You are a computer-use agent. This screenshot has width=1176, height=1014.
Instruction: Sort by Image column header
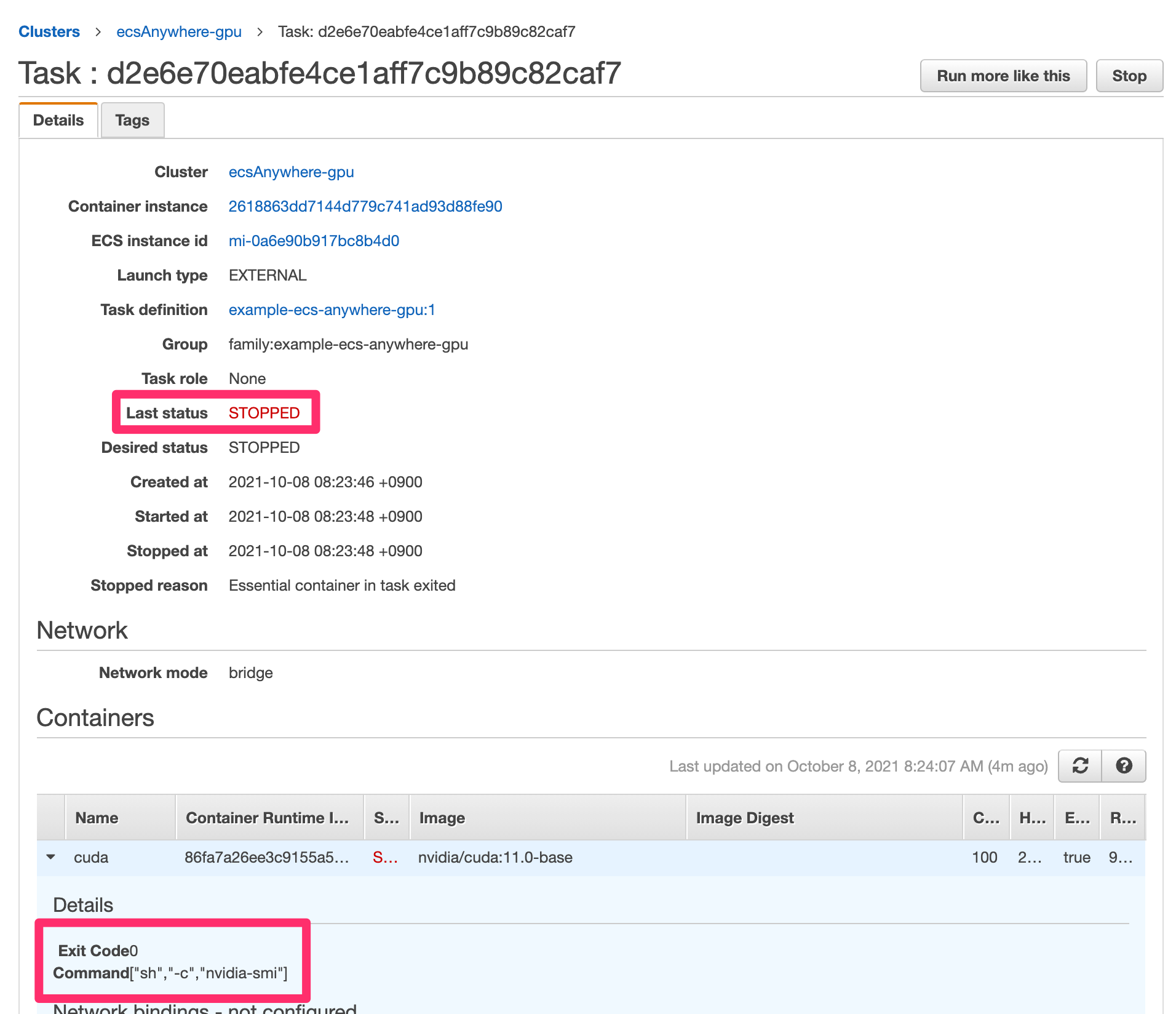[442, 818]
